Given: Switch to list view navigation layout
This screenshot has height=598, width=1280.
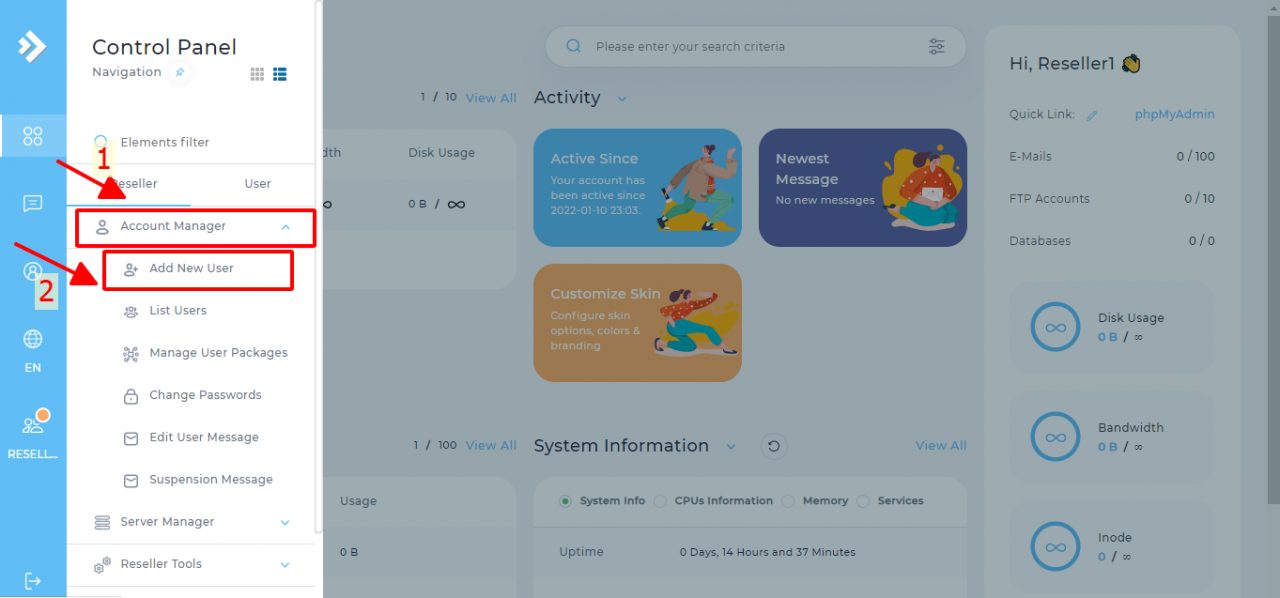Looking at the screenshot, I should tap(280, 74).
